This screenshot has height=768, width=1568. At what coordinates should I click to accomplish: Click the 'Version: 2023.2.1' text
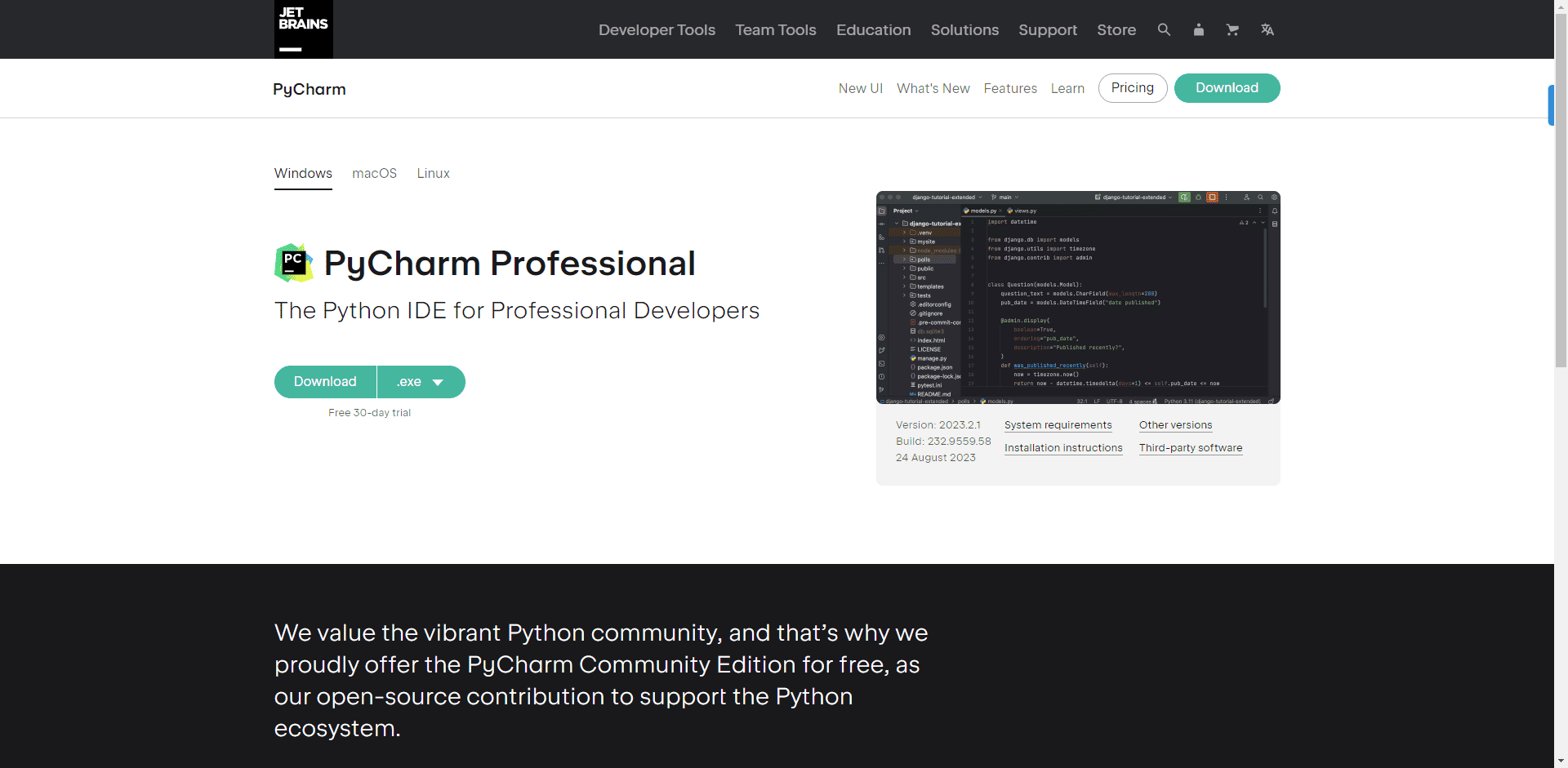938,425
